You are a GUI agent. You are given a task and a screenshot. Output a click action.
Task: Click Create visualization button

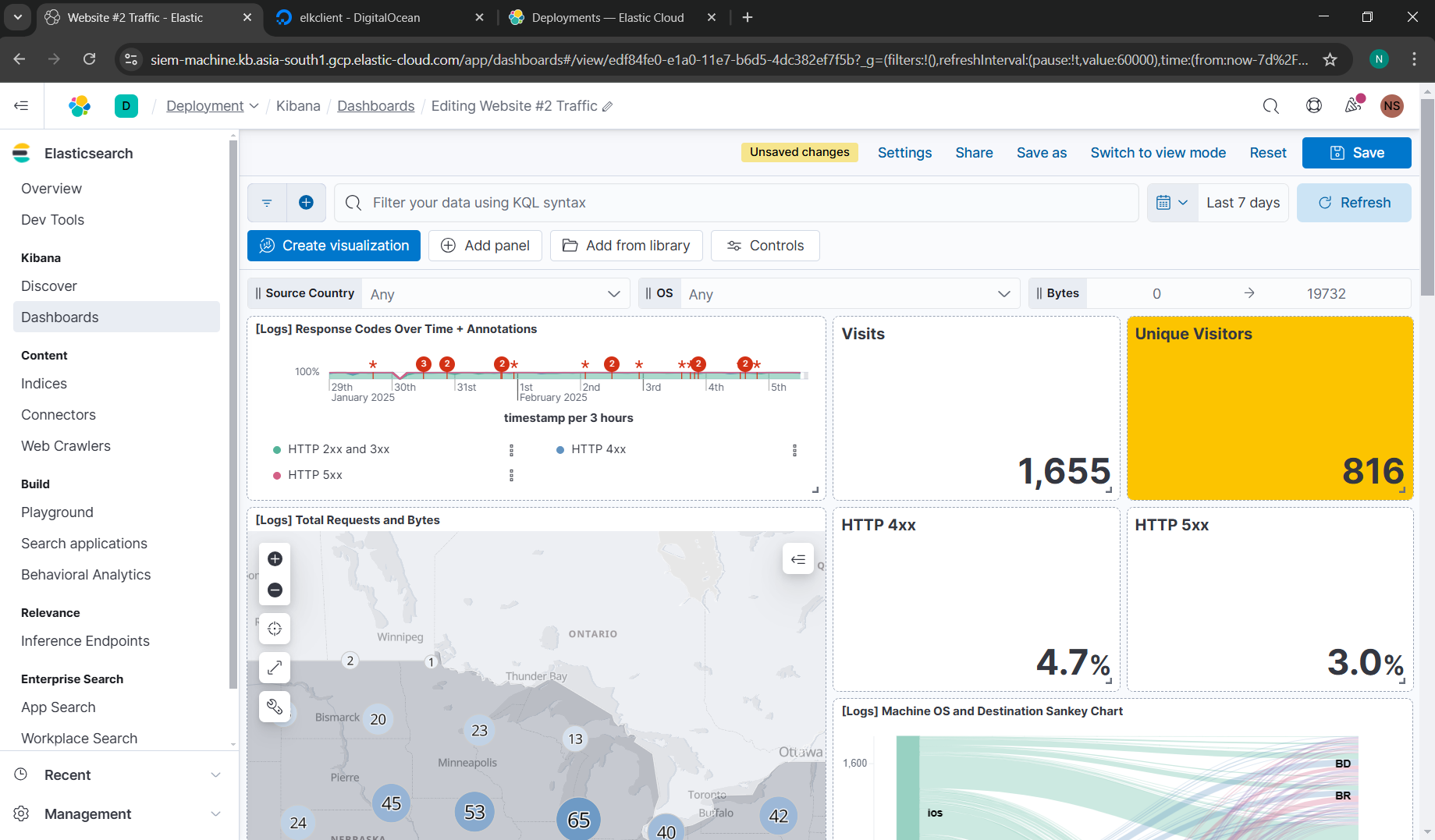tap(334, 246)
